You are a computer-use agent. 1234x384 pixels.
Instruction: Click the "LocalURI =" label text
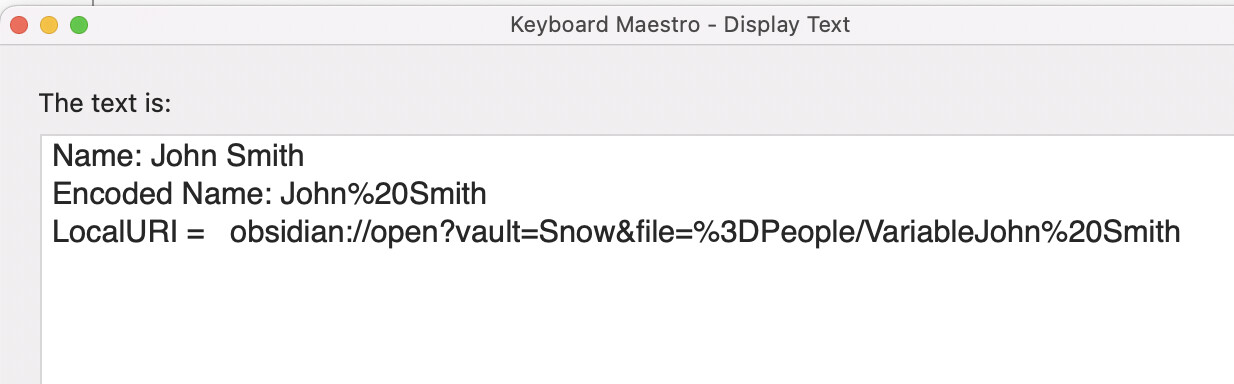(x=128, y=231)
